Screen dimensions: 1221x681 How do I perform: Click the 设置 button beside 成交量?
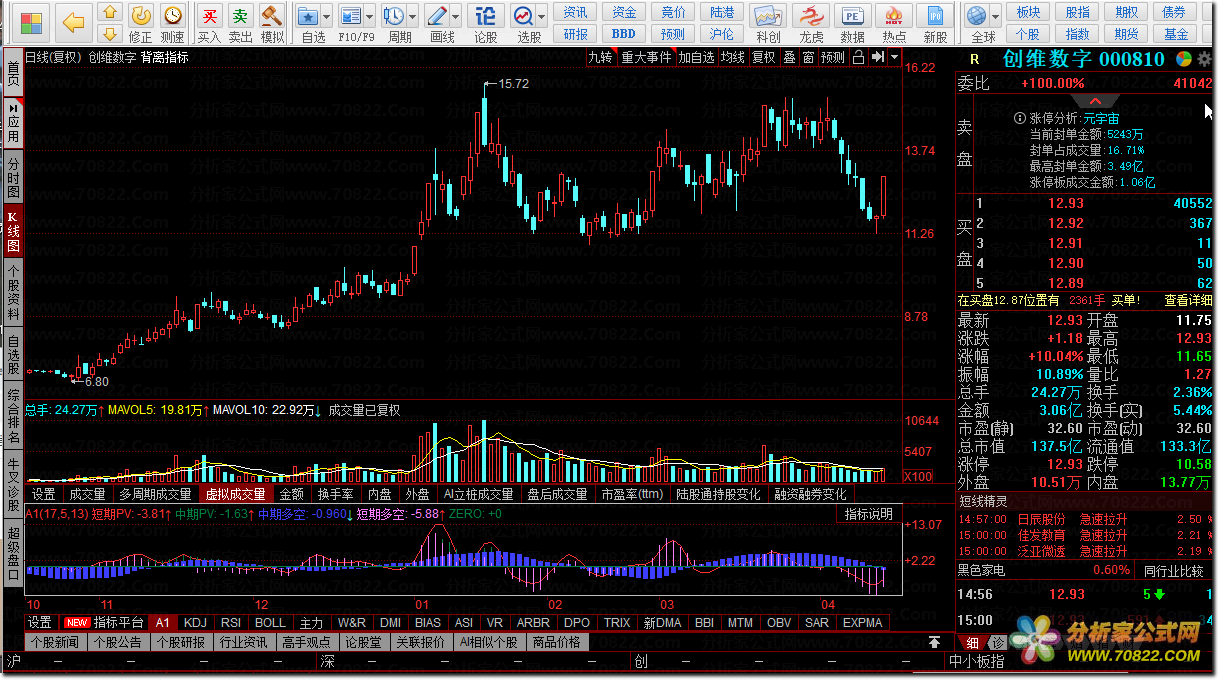[x=44, y=494]
